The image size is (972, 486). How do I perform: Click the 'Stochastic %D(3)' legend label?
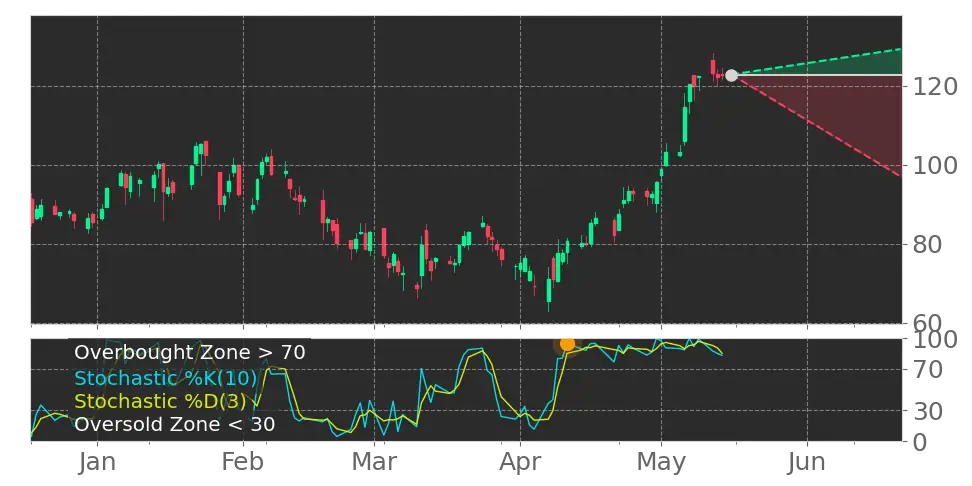tap(162, 402)
